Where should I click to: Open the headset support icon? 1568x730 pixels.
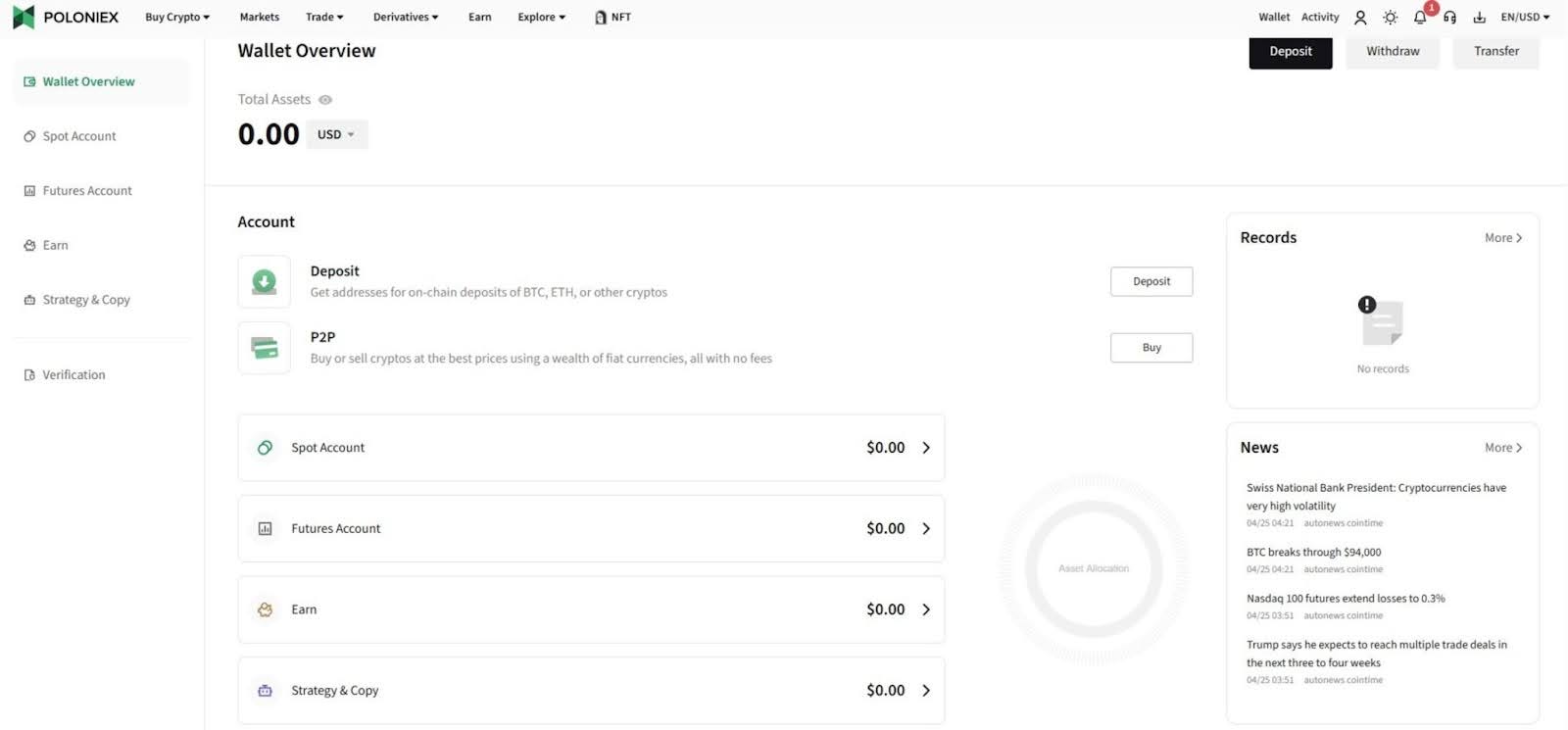[x=1449, y=18]
